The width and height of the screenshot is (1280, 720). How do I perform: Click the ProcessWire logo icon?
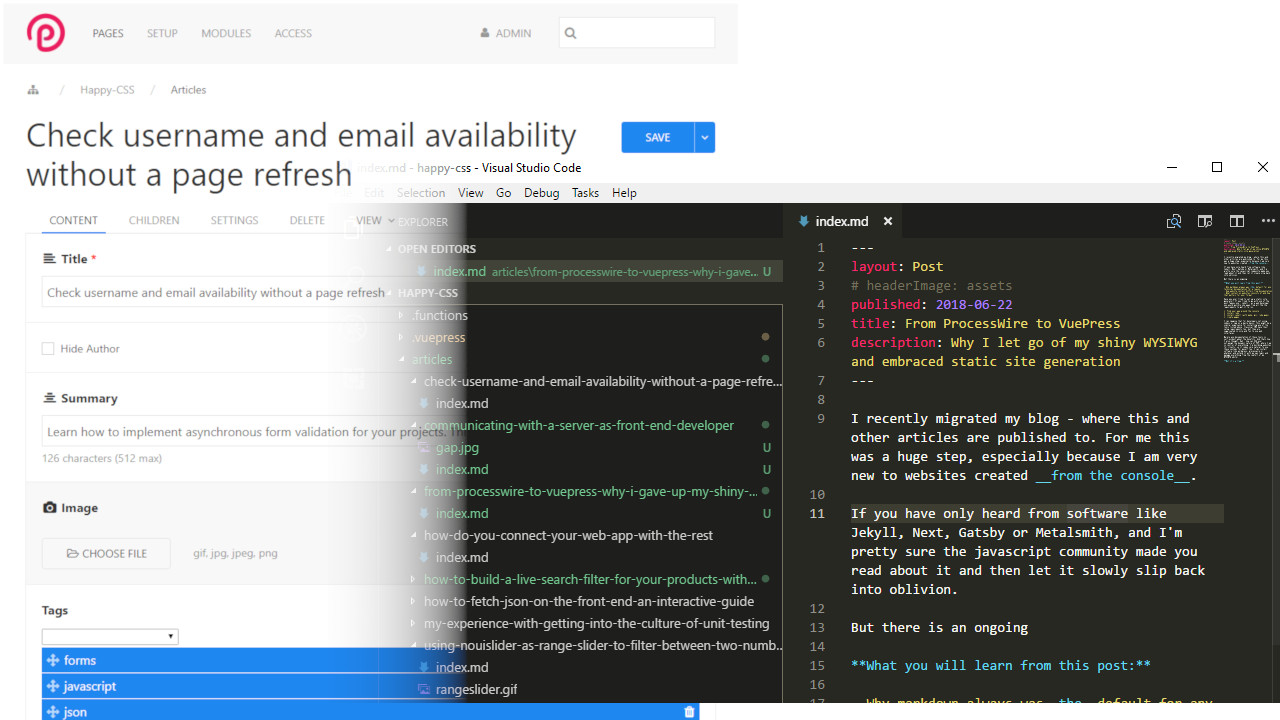[46, 33]
